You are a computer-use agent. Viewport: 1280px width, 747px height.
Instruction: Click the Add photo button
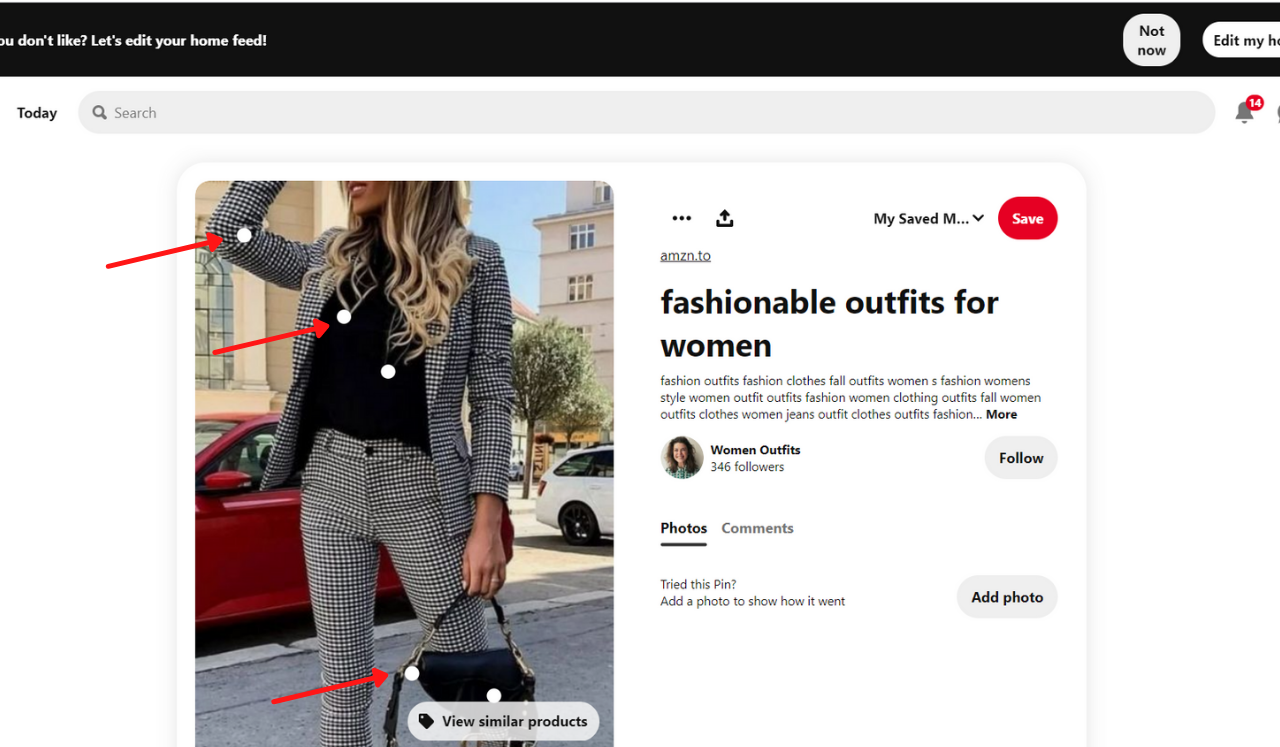1006,597
